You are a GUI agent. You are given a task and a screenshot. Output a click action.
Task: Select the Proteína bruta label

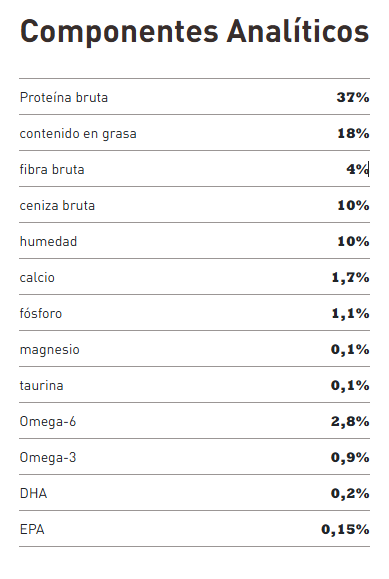point(64,97)
